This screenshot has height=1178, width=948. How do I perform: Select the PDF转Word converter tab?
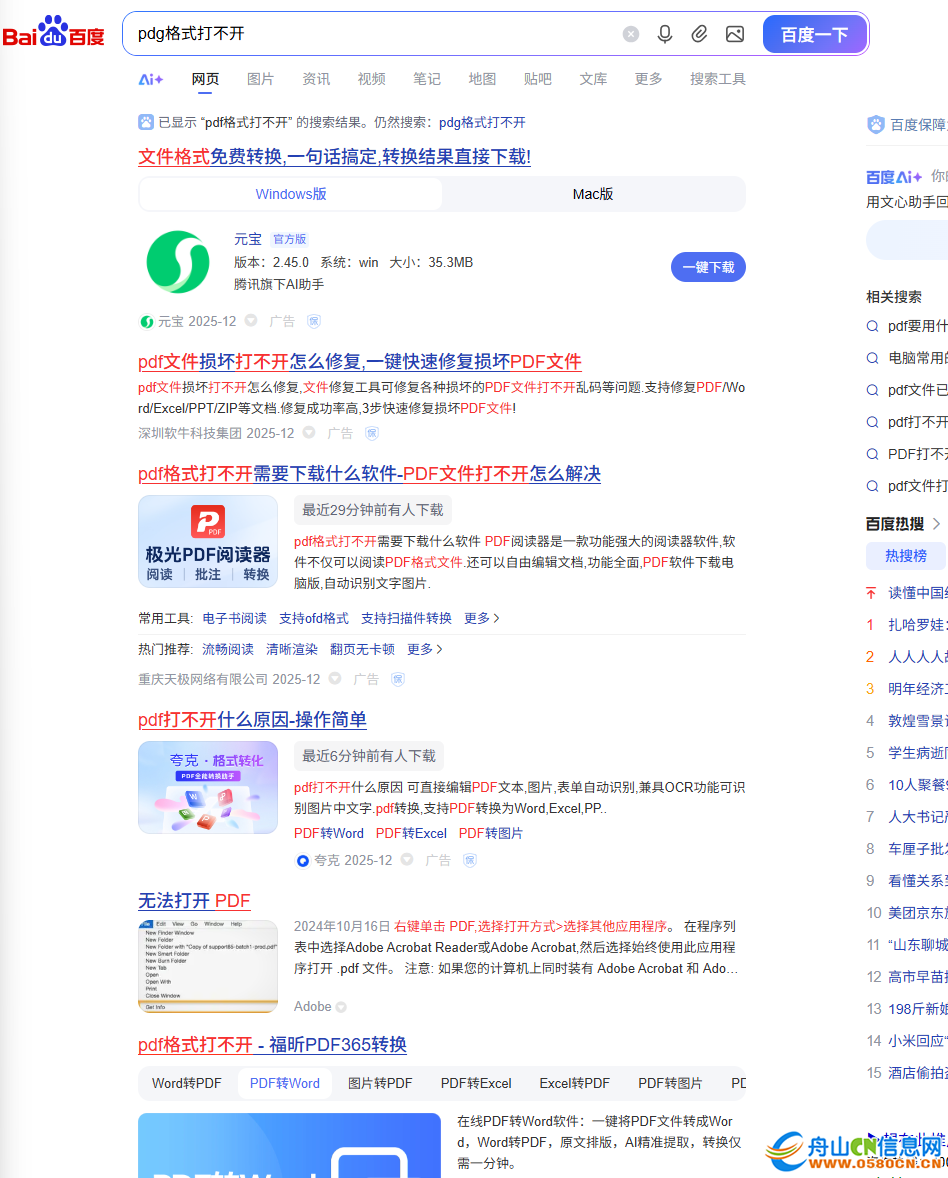(285, 1083)
